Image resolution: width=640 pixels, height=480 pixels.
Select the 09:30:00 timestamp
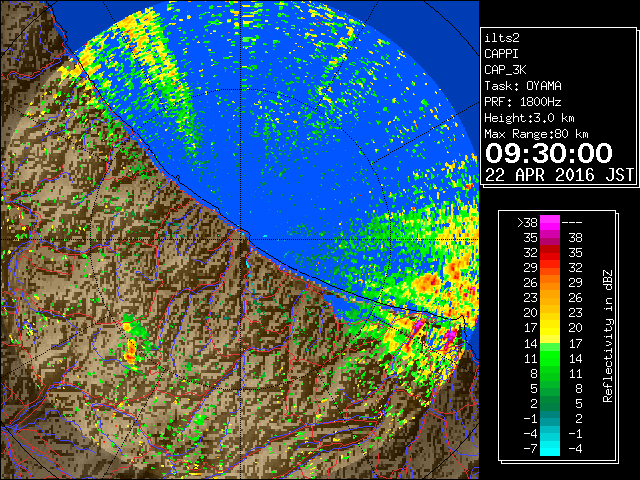tap(549, 153)
